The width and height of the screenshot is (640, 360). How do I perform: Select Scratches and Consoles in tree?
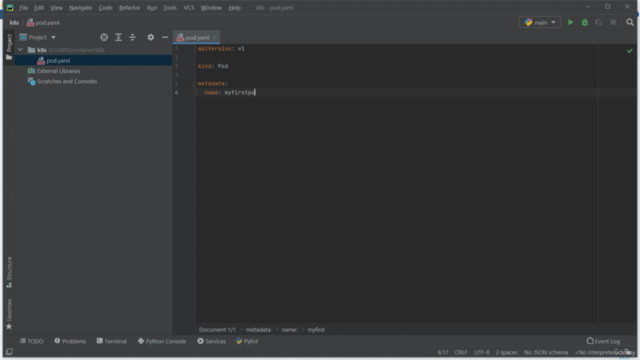[x=93, y=81]
